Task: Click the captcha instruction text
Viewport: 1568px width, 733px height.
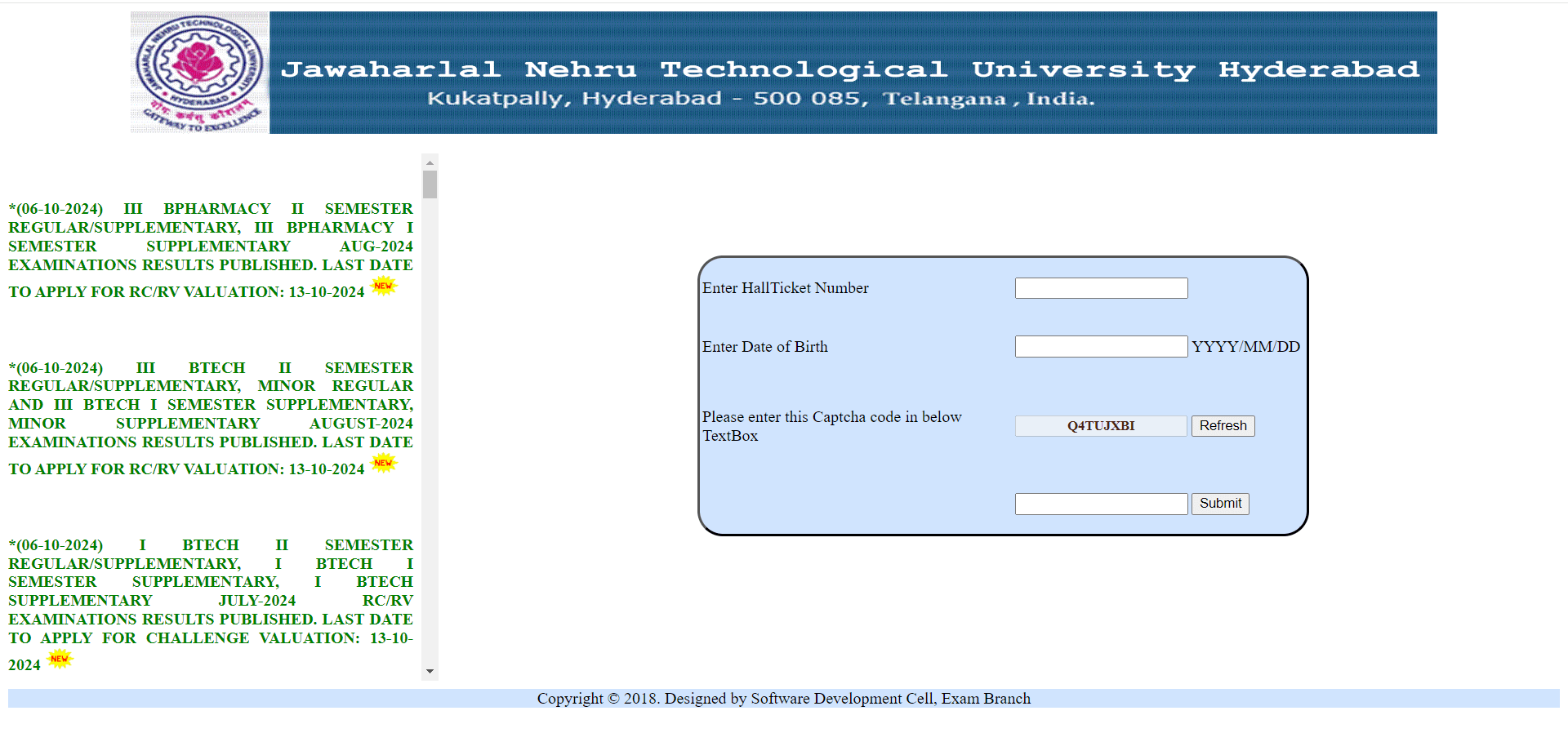Action: click(x=831, y=426)
